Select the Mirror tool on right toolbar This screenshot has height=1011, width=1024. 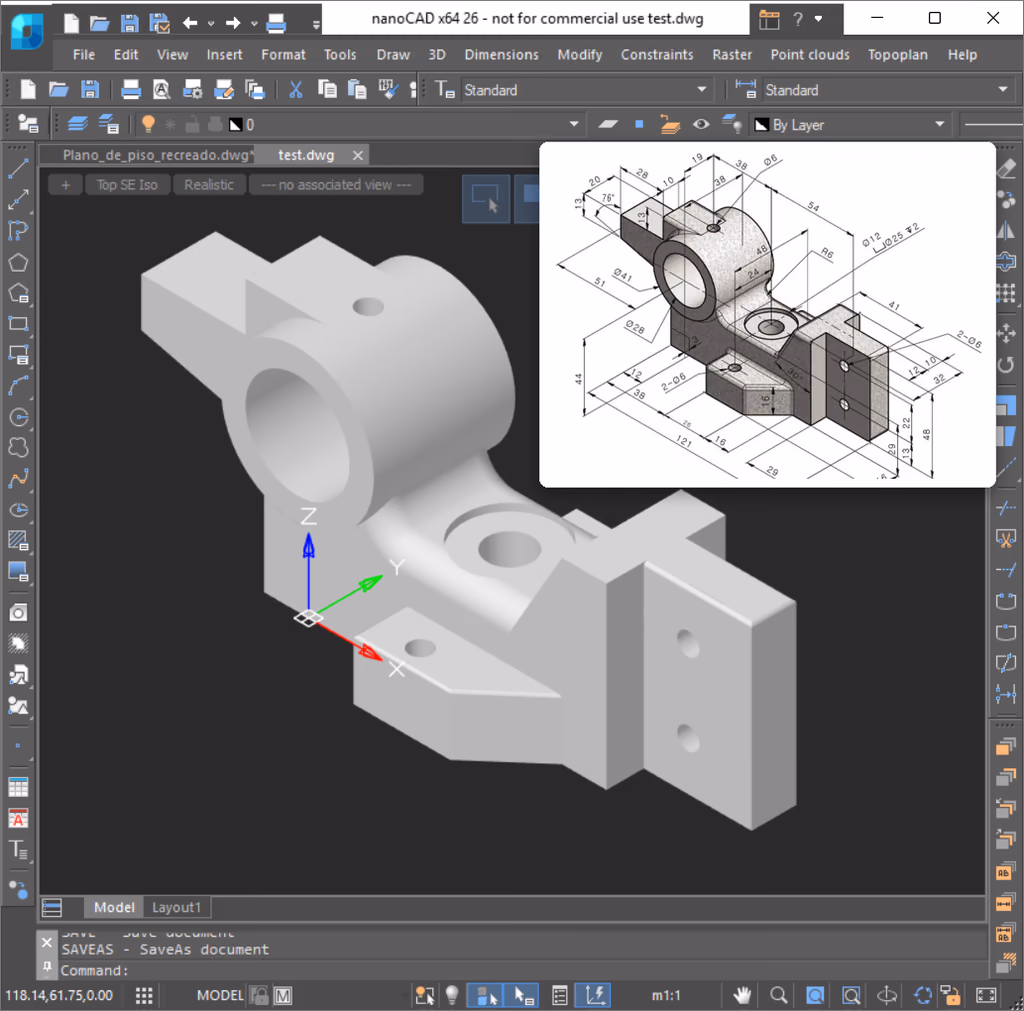[1006, 231]
